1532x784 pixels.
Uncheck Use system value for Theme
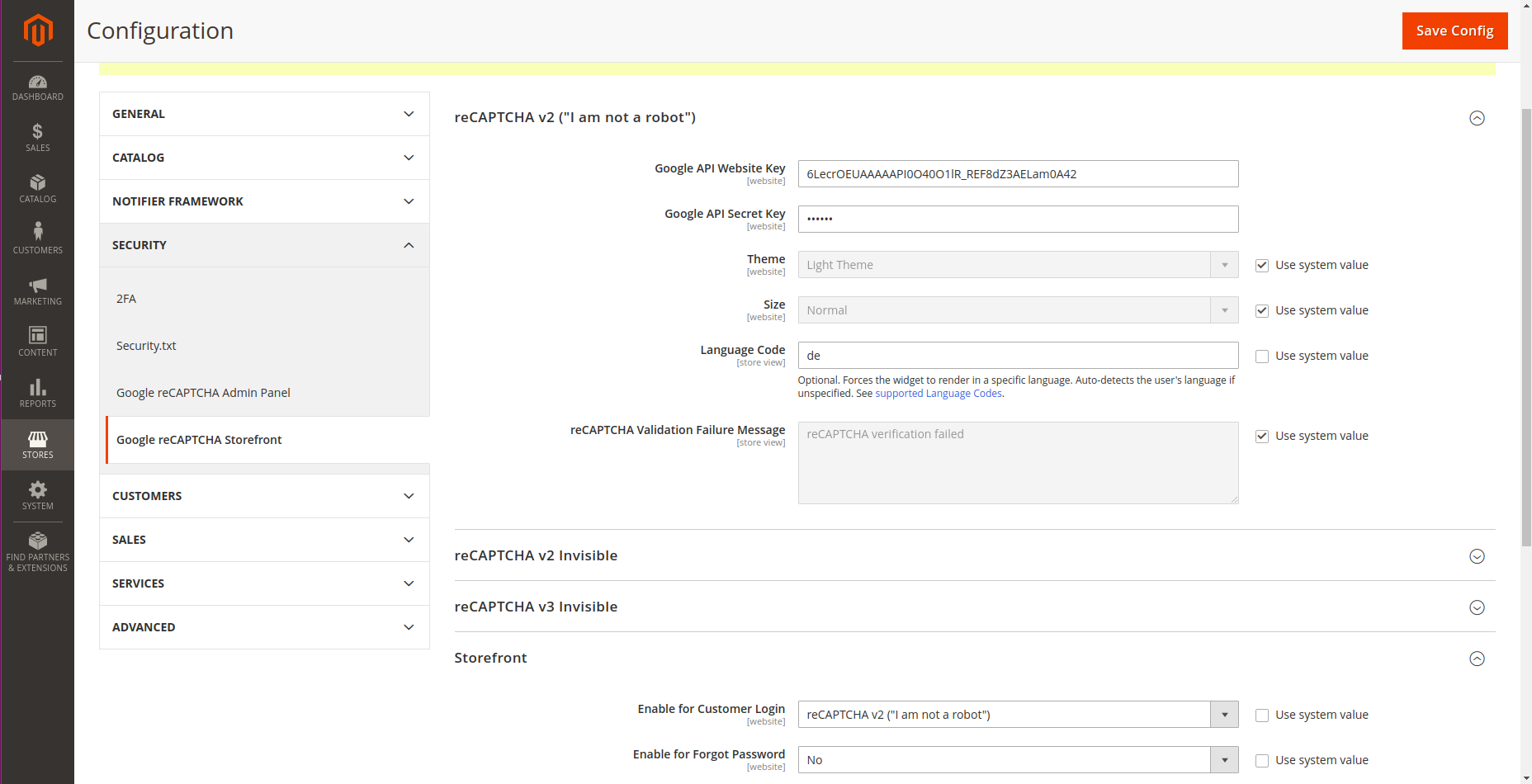point(1261,265)
